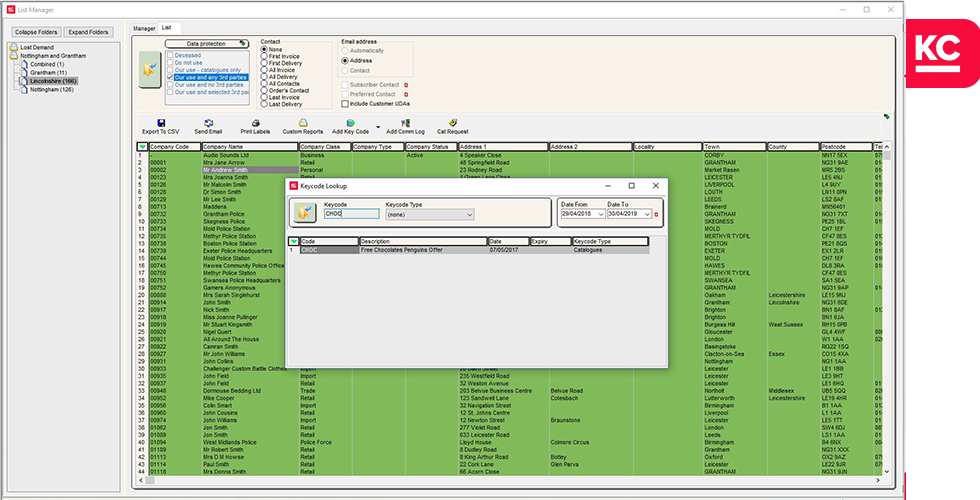Image resolution: width=980 pixels, height=500 pixels.
Task: Tick Our use and no 3rd parties
Action: point(170,84)
